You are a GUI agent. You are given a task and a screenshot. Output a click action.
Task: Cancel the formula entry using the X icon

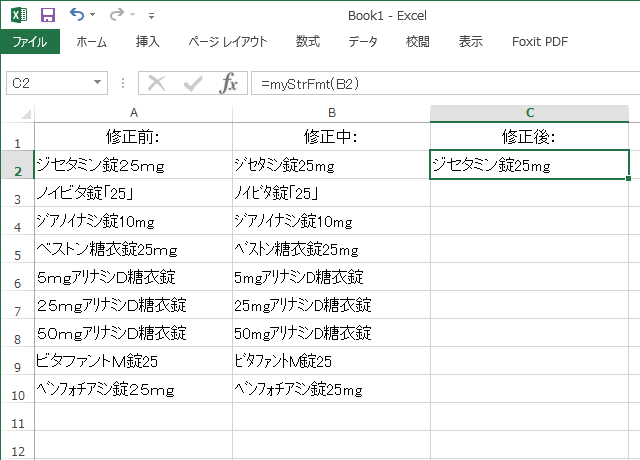156,83
